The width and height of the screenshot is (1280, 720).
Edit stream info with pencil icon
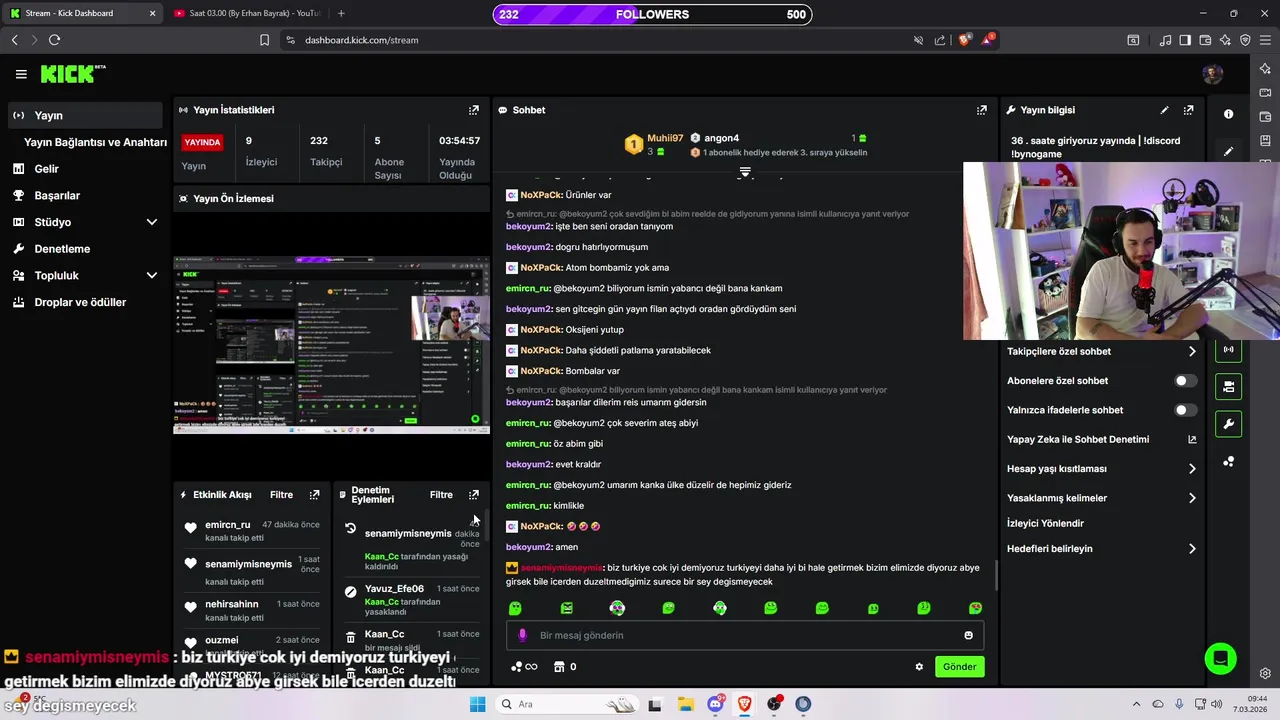(x=1164, y=110)
